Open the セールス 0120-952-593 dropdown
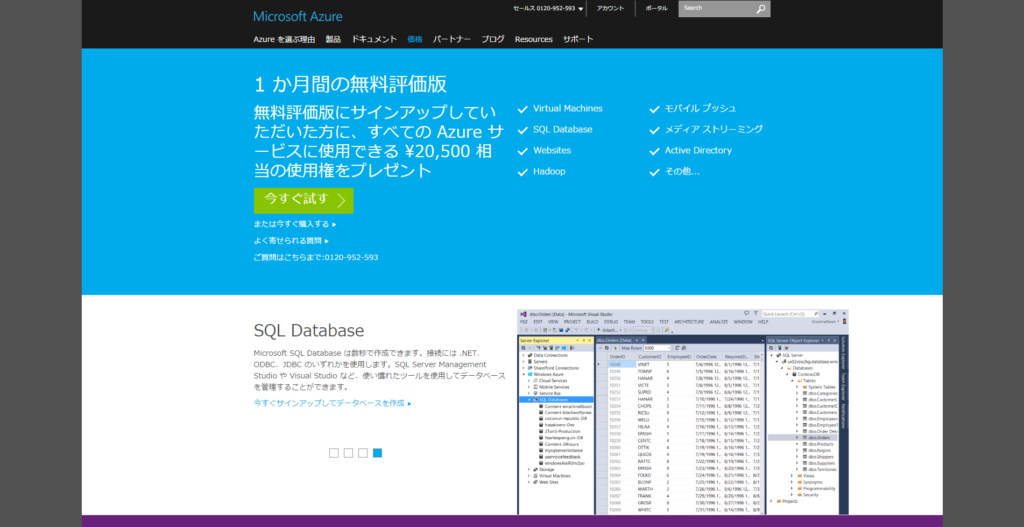Viewport: 1024px width, 527px height. [x=547, y=8]
